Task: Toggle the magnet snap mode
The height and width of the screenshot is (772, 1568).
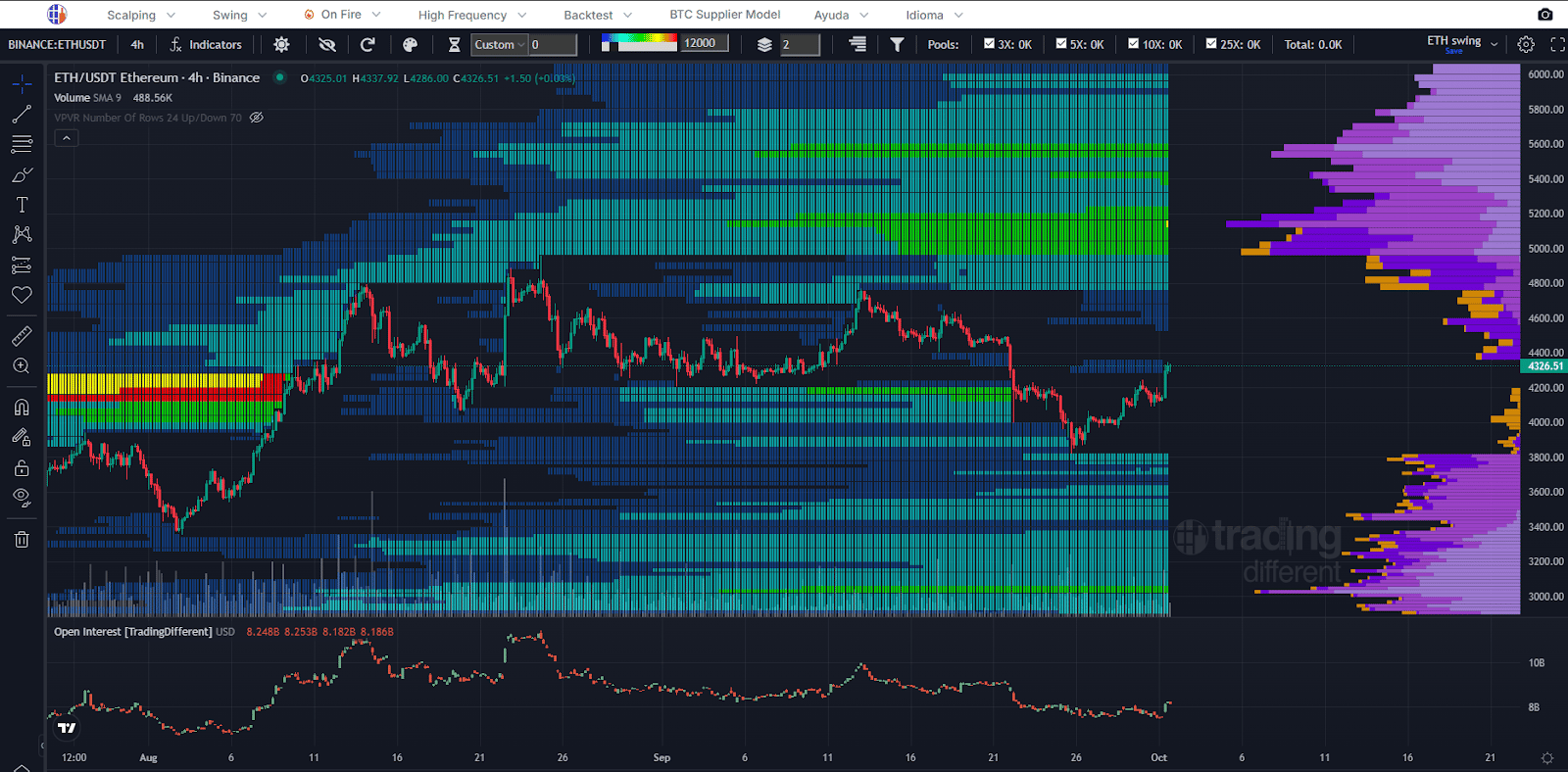Action: click(x=22, y=408)
